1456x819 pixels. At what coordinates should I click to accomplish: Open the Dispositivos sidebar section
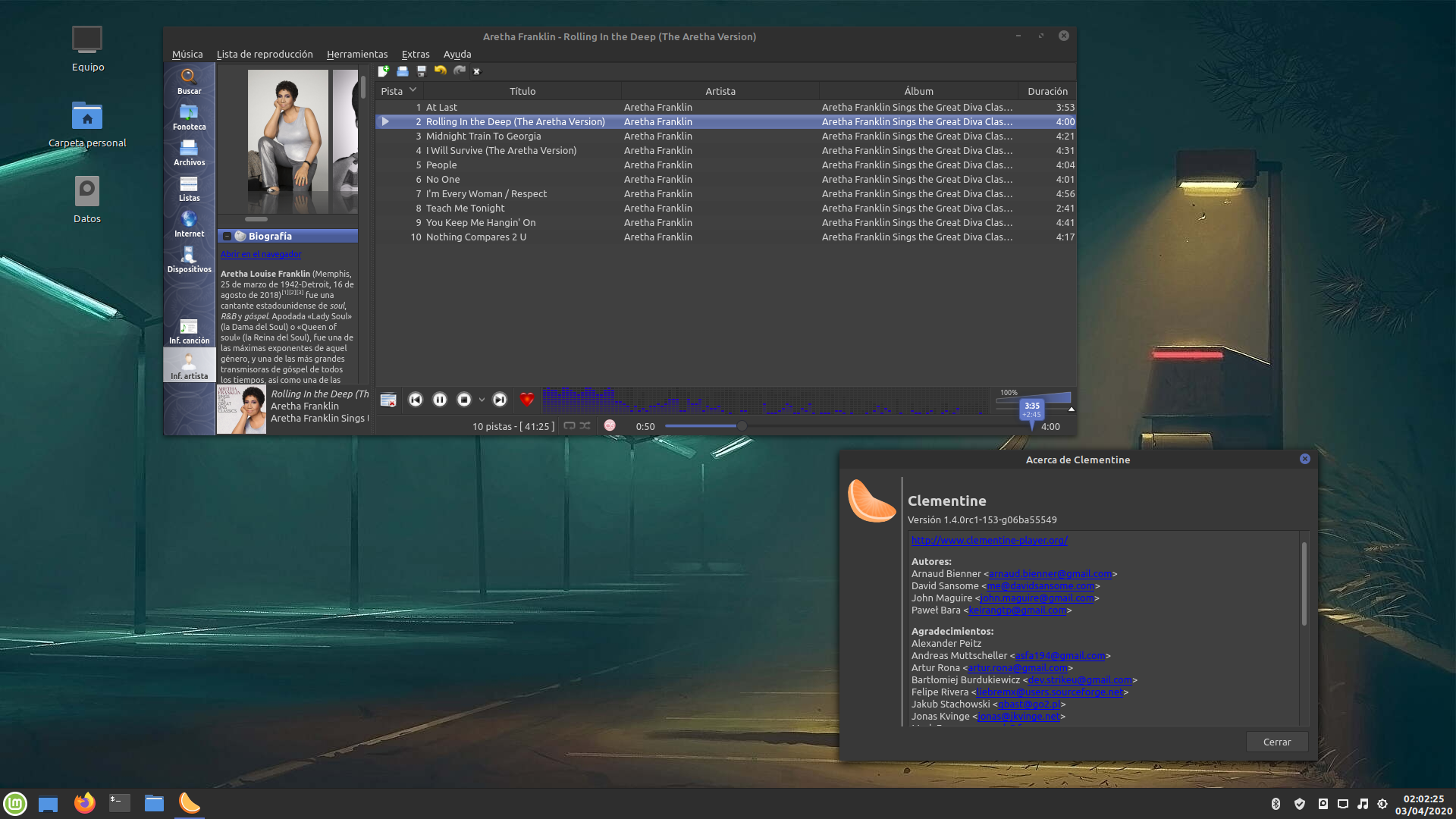pyautogui.click(x=189, y=260)
